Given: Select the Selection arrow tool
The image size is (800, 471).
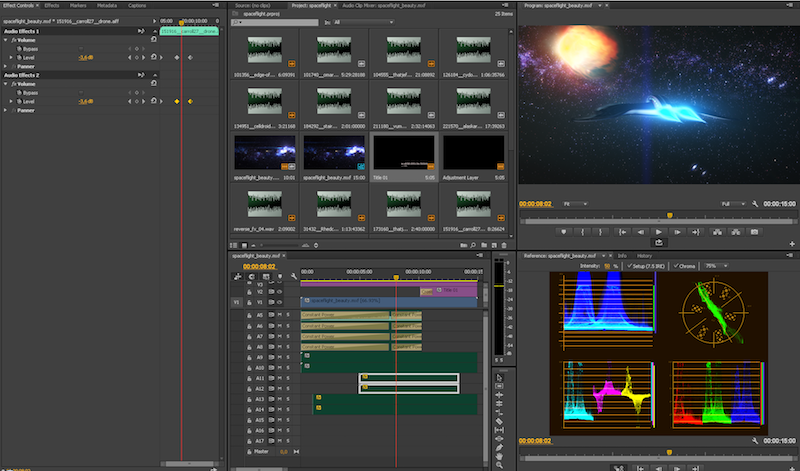Looking at the screenshot, I should [x=499, y=378].
